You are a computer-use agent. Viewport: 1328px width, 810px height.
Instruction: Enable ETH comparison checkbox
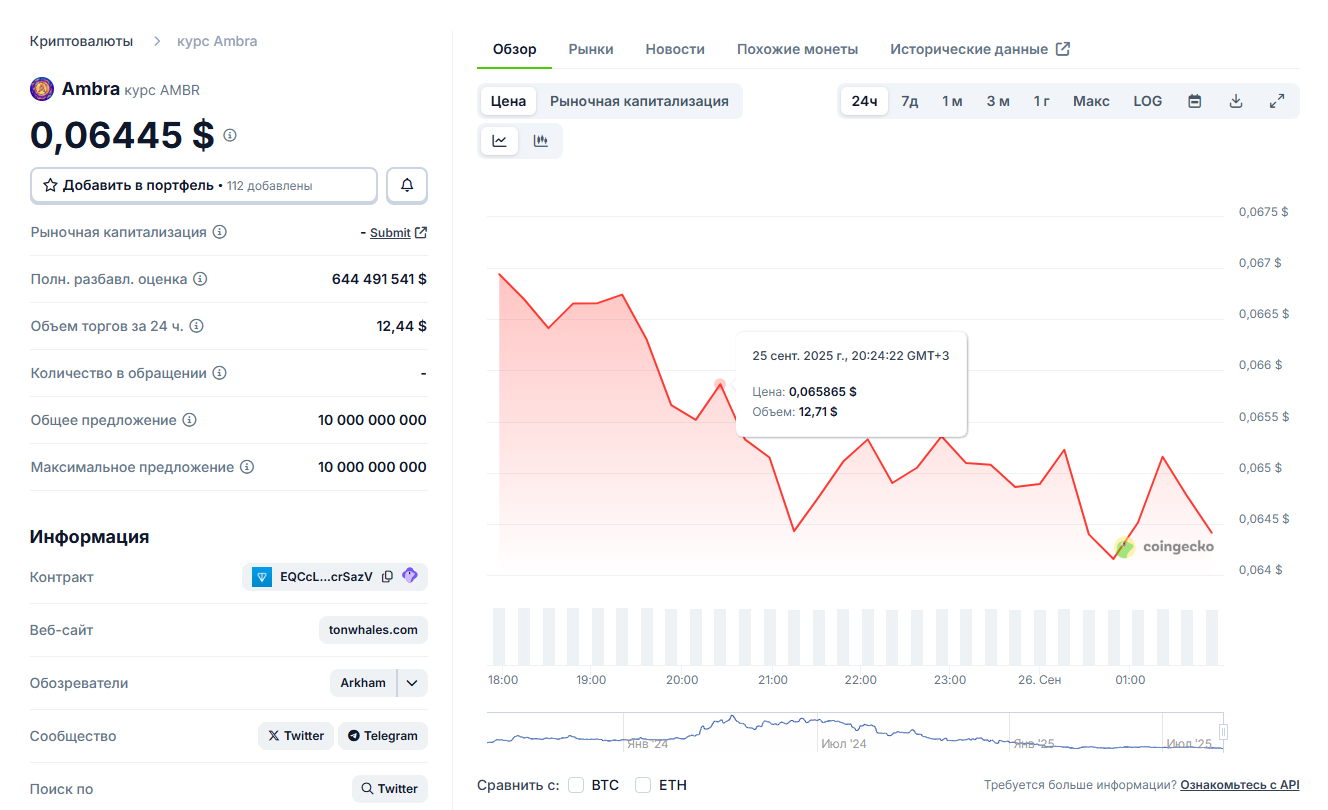[x=643, y=785]
